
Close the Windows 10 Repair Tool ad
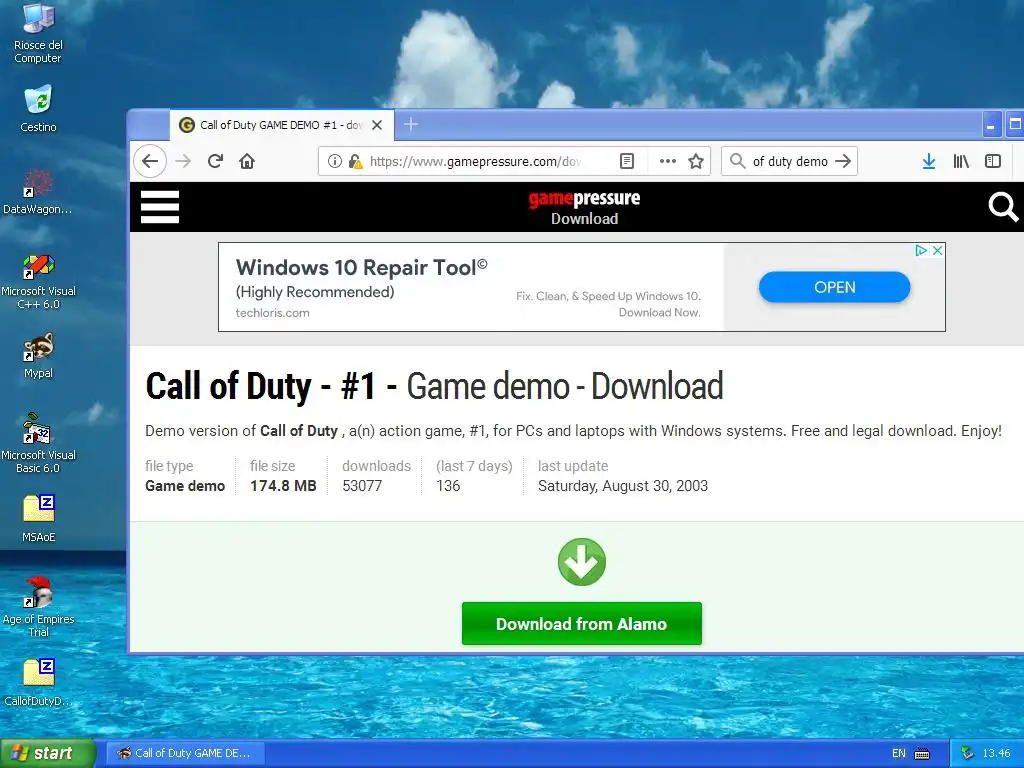[x=937, y=250]
